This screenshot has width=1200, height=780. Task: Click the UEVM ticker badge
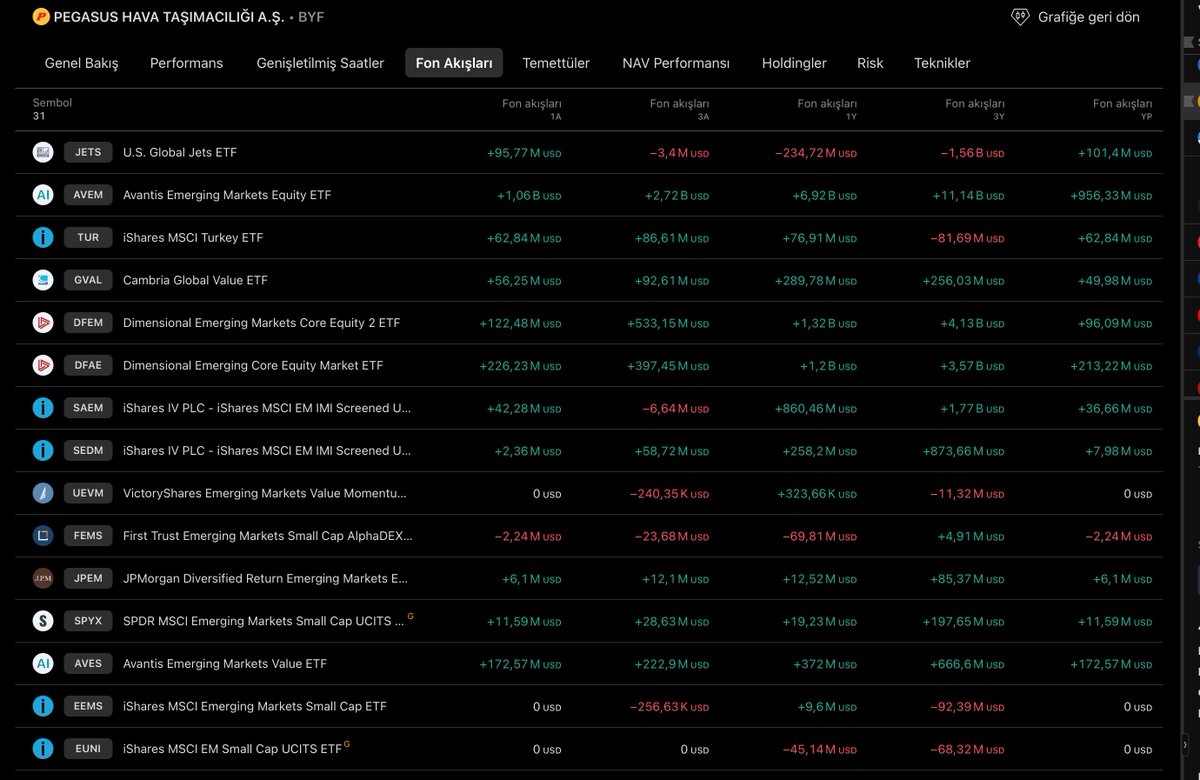(x=88, y=493)
